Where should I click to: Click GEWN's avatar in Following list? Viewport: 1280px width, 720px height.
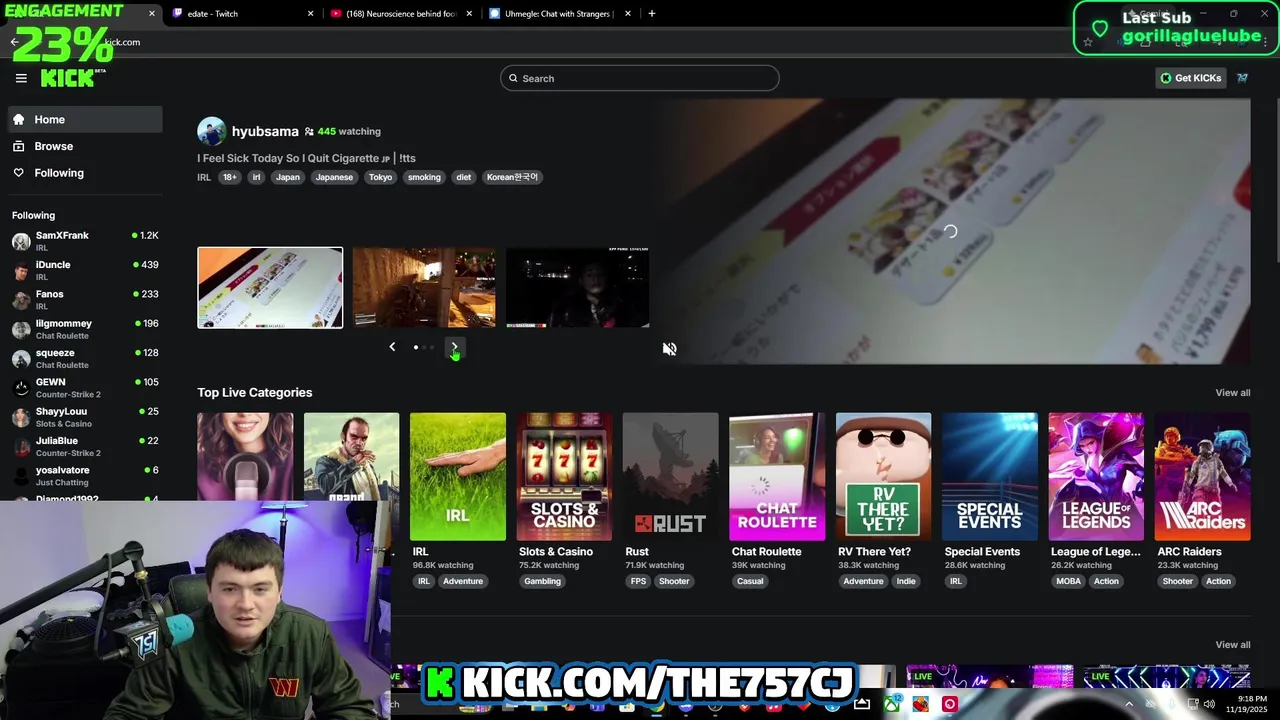pos(21,388)
